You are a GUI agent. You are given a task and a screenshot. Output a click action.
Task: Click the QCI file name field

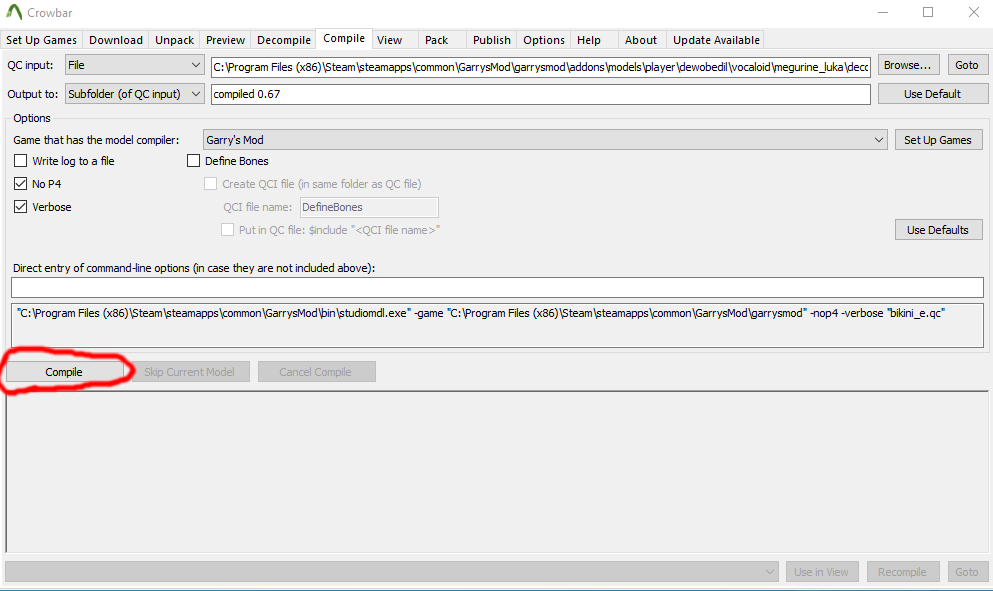point(369,207)
